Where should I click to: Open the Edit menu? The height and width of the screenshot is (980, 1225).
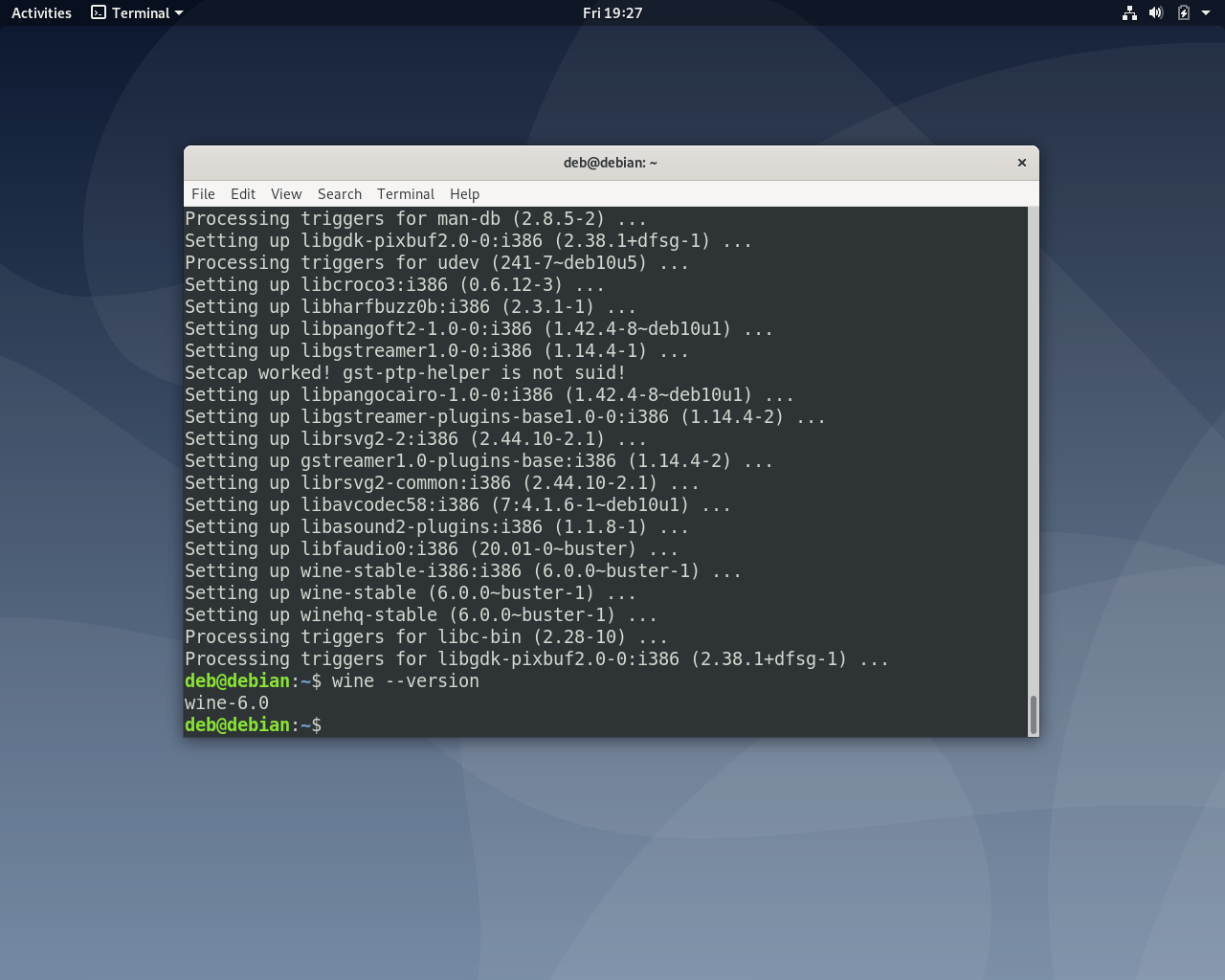coord(243,193)
